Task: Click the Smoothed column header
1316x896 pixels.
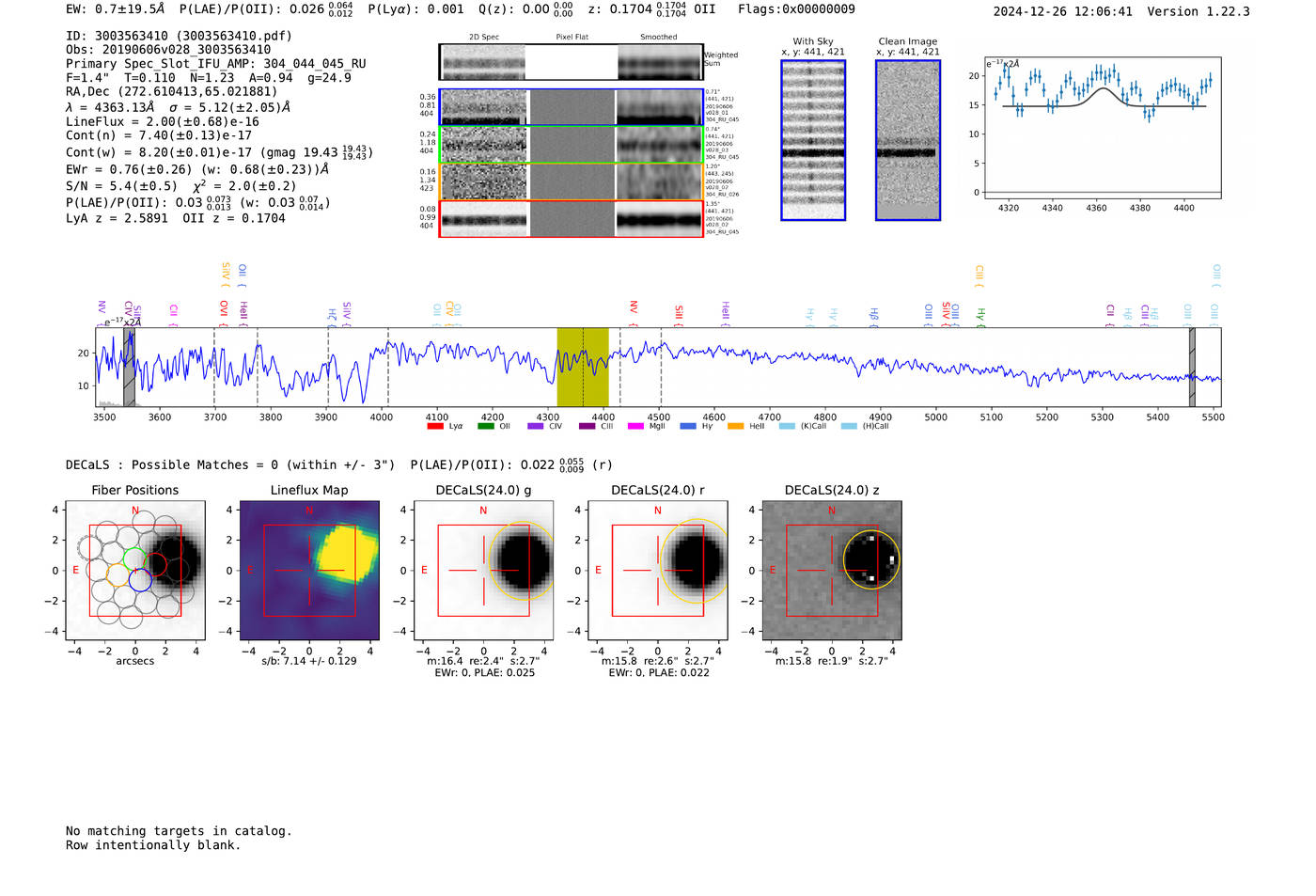Action: click(659, 38)
